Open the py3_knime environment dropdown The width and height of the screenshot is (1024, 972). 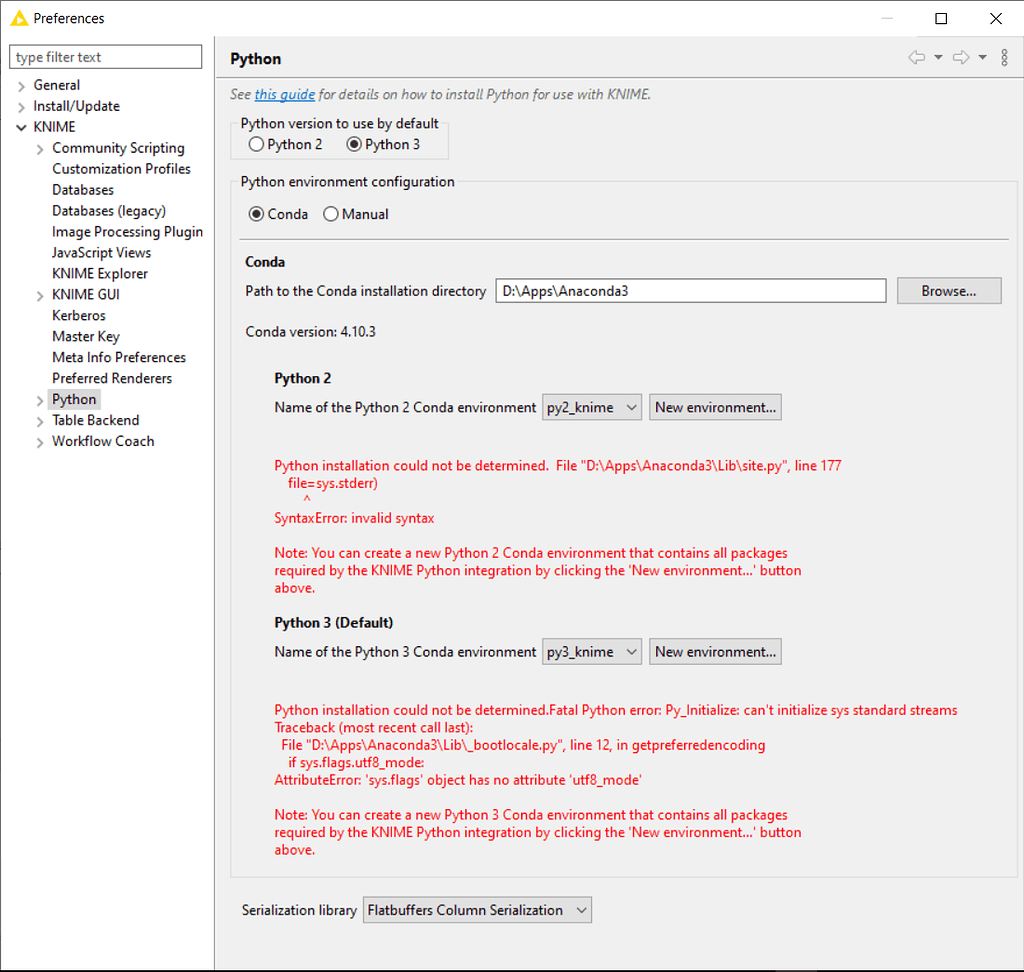tap(592, 651)
